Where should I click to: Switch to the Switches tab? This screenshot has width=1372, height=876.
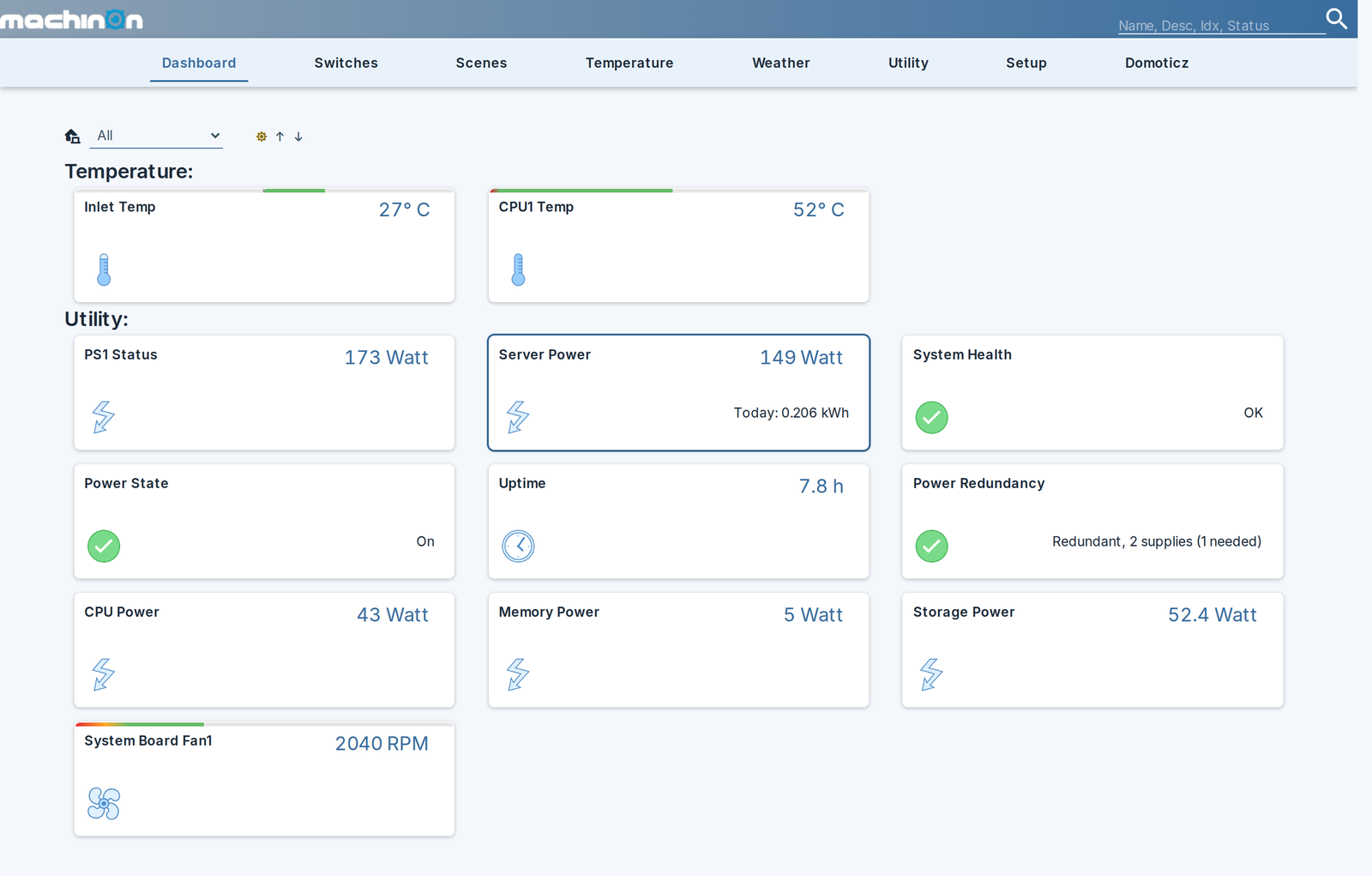coord(346,63)
